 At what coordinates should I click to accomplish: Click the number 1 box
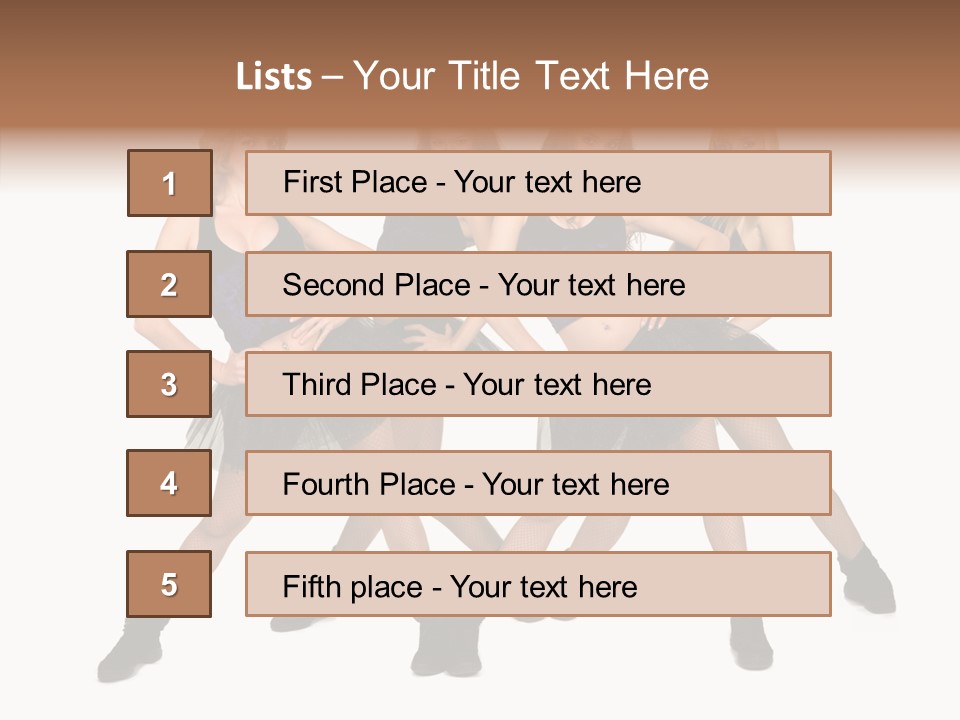(x=169, y=183)
